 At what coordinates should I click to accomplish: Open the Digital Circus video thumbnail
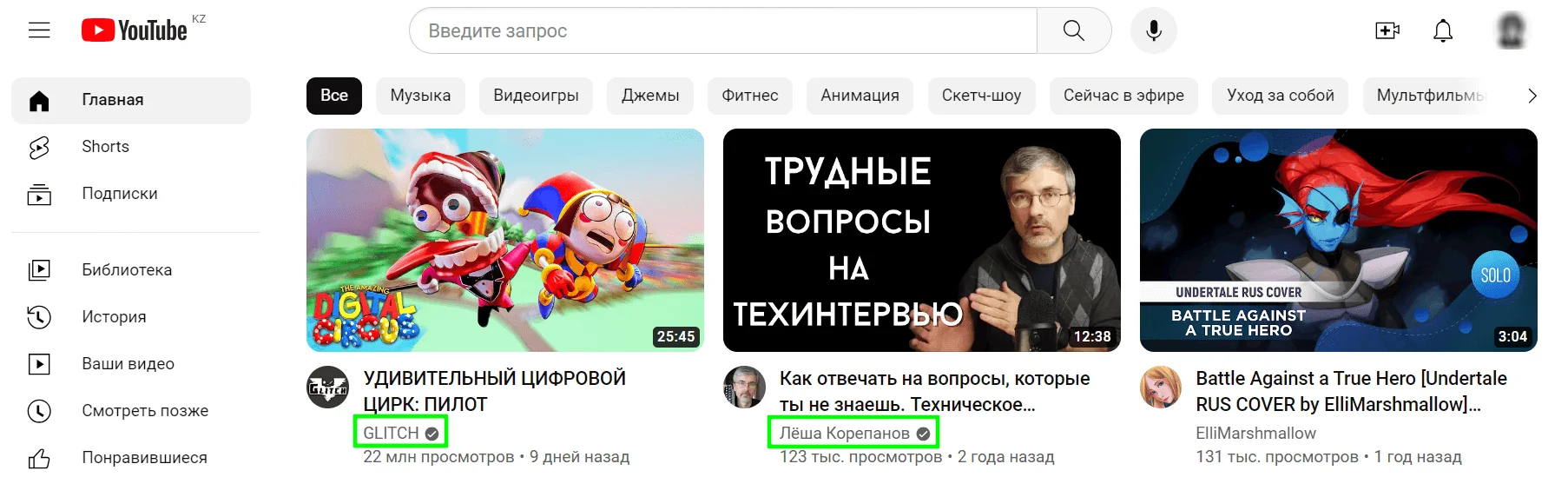pyautogui.click(x=505, y=241)
